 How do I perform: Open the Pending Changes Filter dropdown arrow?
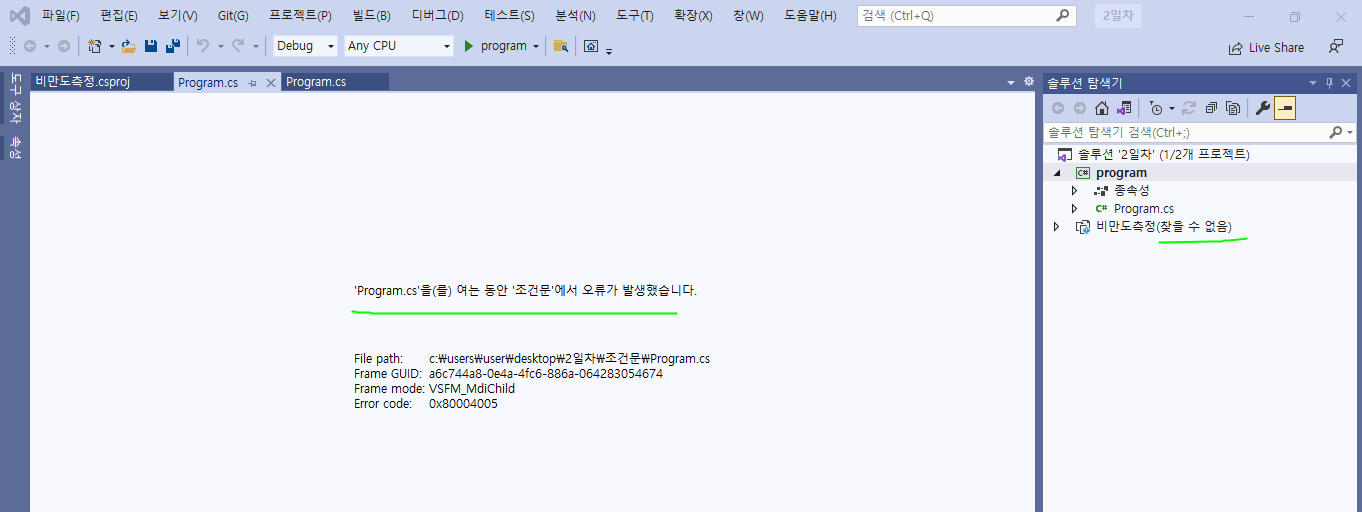click(x=1171, y=108)
